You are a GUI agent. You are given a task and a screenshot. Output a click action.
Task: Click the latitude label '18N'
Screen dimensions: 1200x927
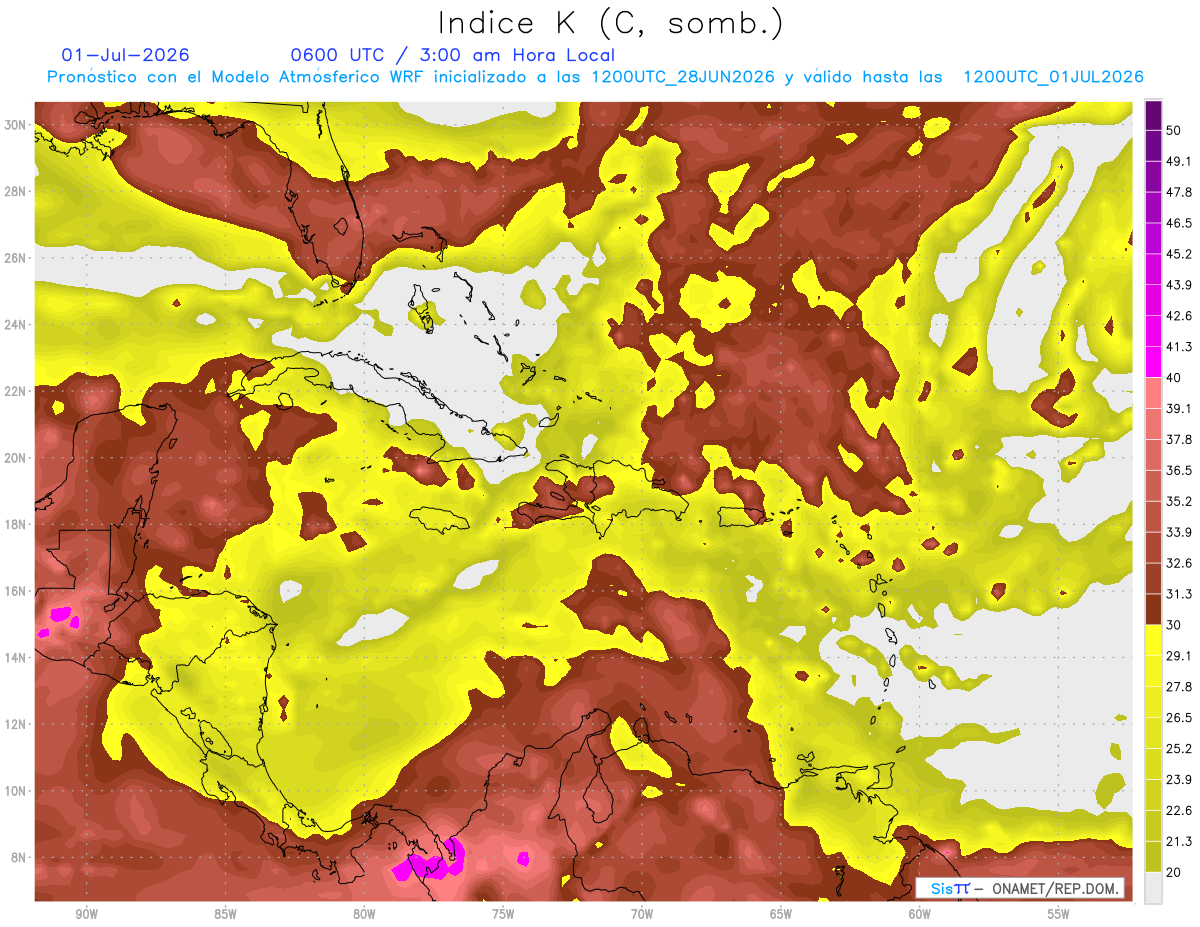(15, 525)
